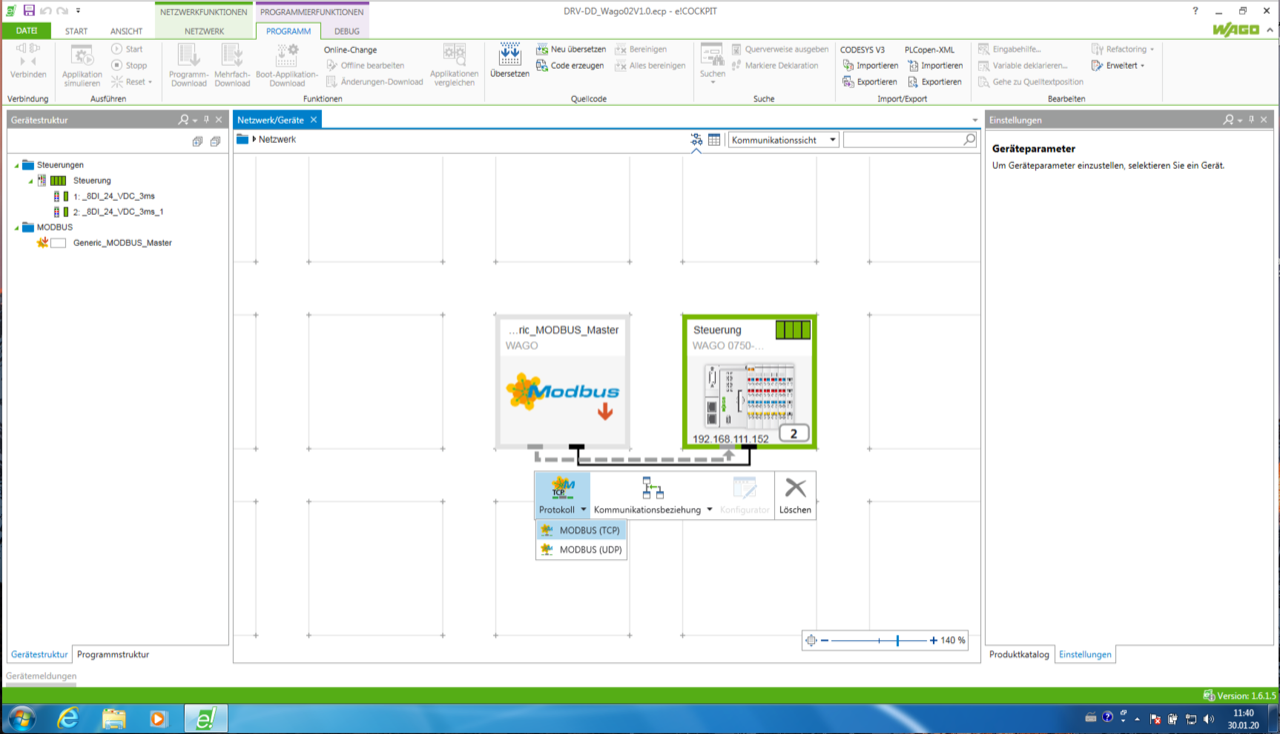Switch to Programmstruktur tab
The image size is (1280, 734).
pyautogui.click(x=113, y=655)
